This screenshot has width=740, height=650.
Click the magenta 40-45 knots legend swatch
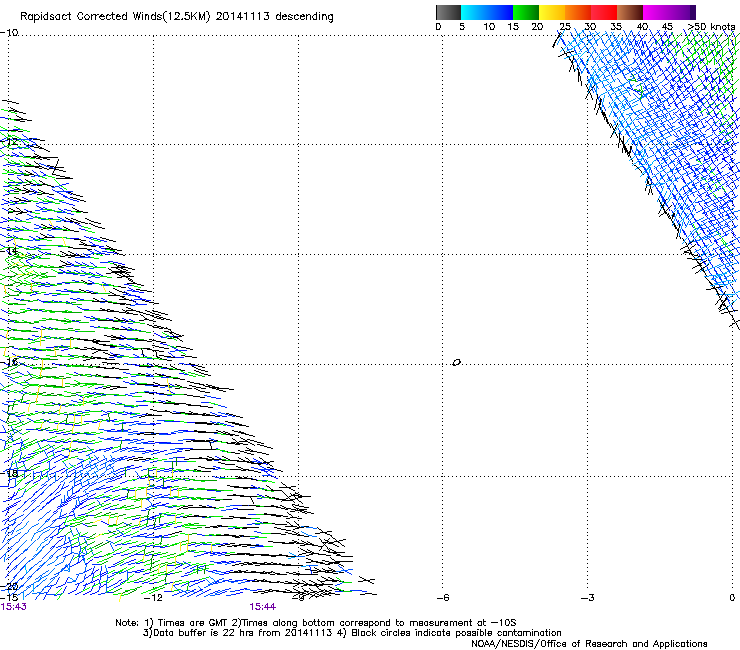coord(656,12)
